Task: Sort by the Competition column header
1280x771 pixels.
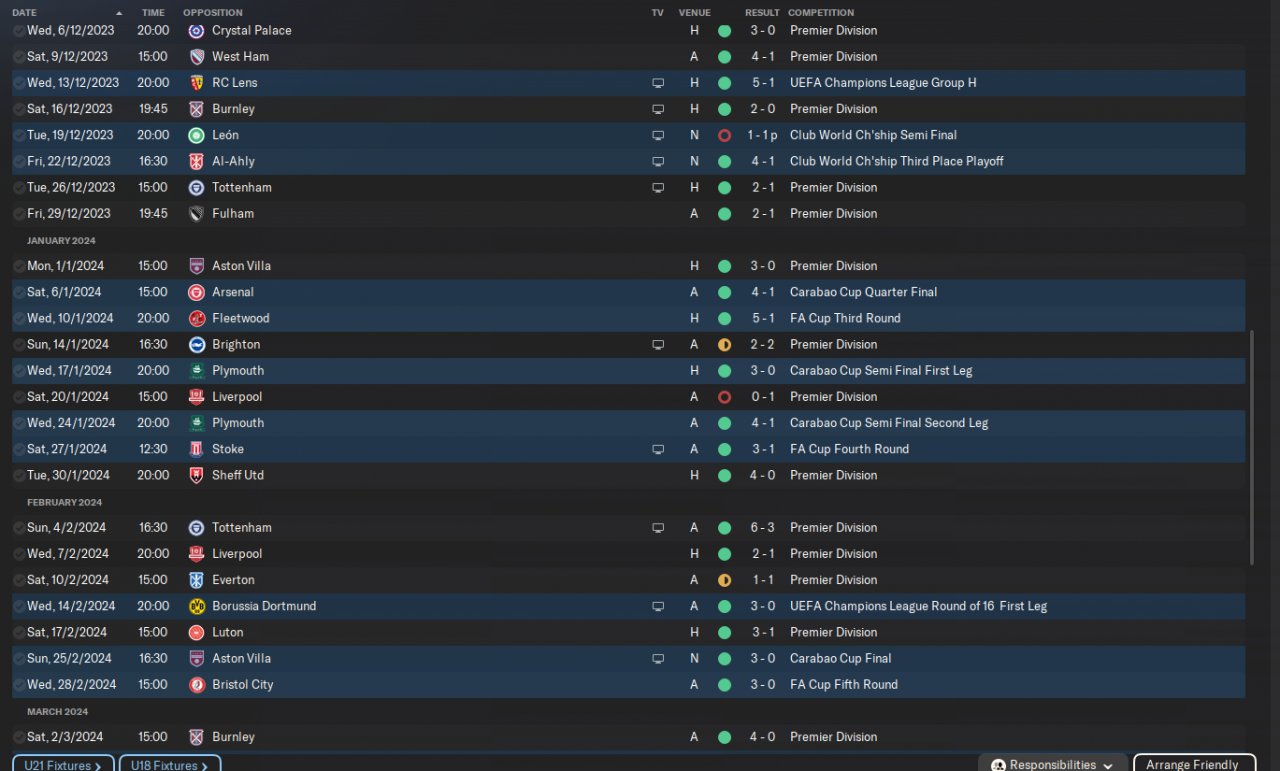Action: tap(820, 13)
